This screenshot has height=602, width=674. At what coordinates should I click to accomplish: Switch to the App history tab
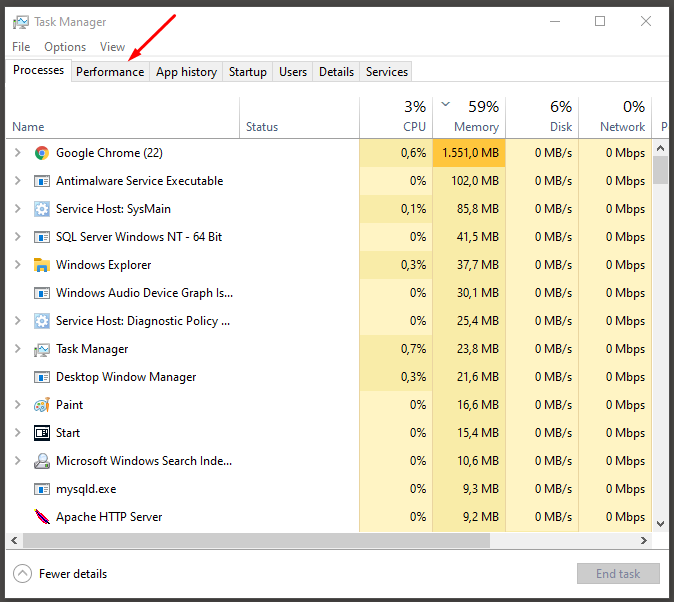tap(186, 72)
